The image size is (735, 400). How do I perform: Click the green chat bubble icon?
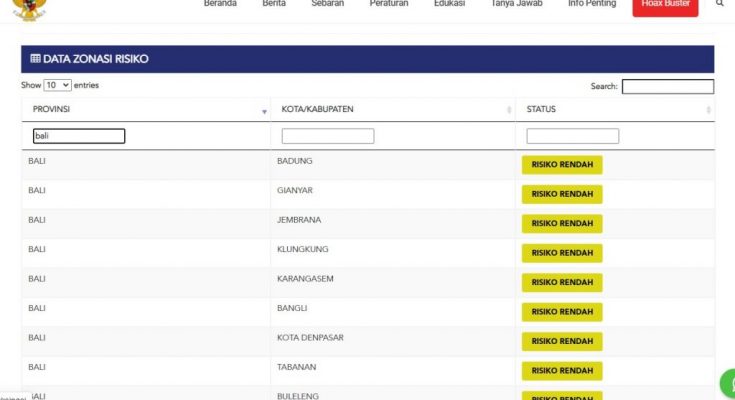click(x=728, y=384)
